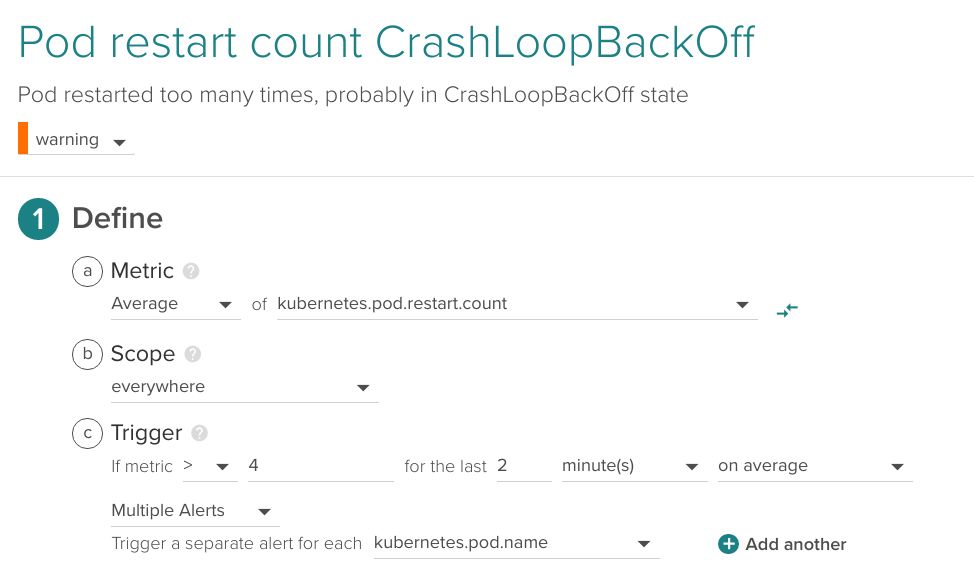Click the Add another link
This screenshot has width=974, height=579.
pyautogui.click(x=795, y=544)
